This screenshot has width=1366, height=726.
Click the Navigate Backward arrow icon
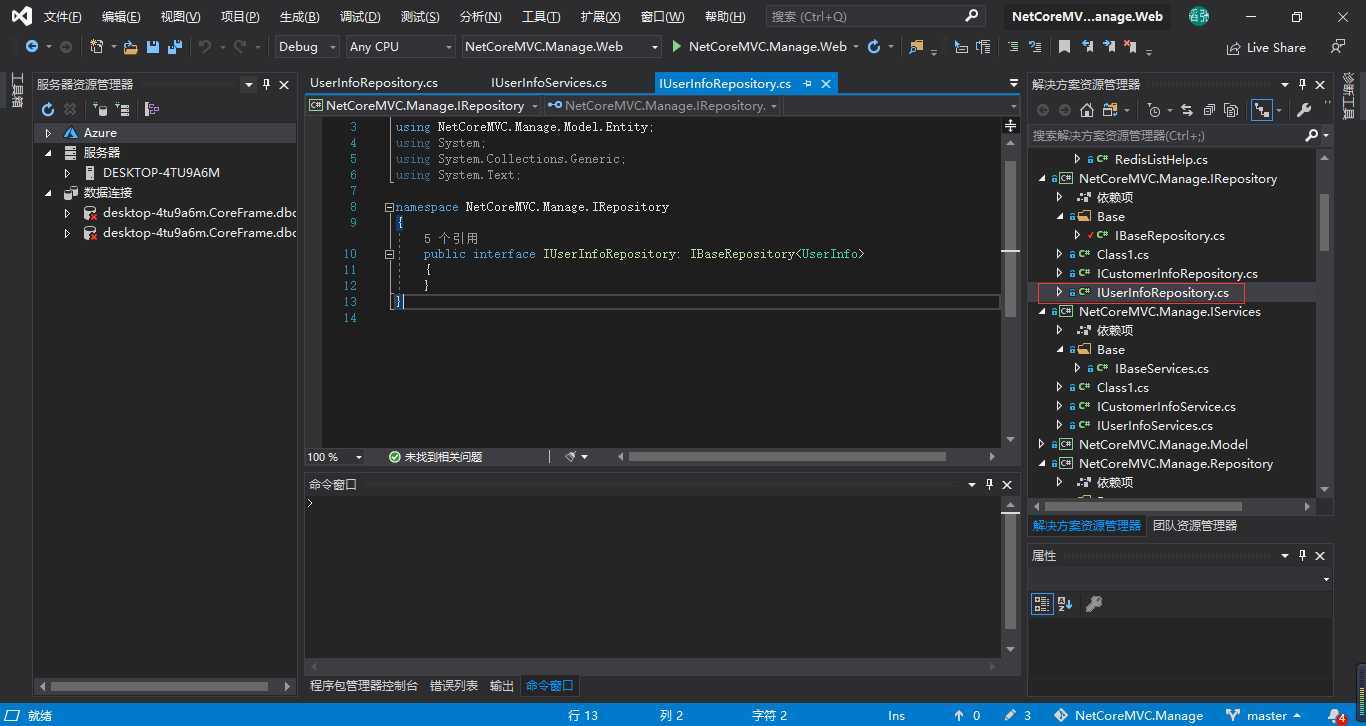point(32,47)
